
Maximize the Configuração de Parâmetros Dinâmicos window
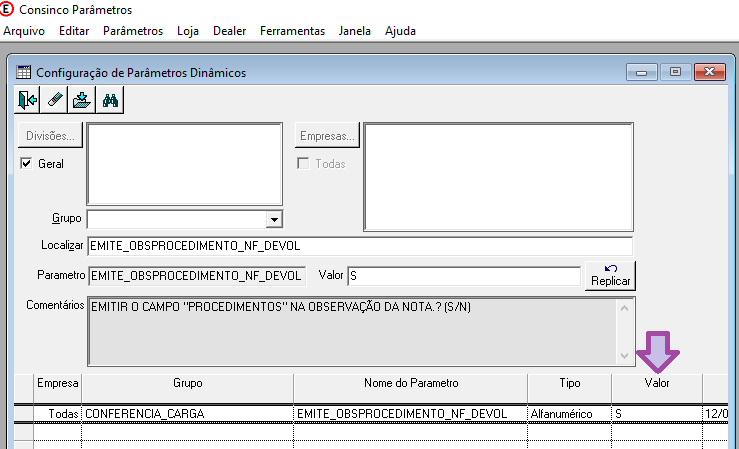pos(675,72)
